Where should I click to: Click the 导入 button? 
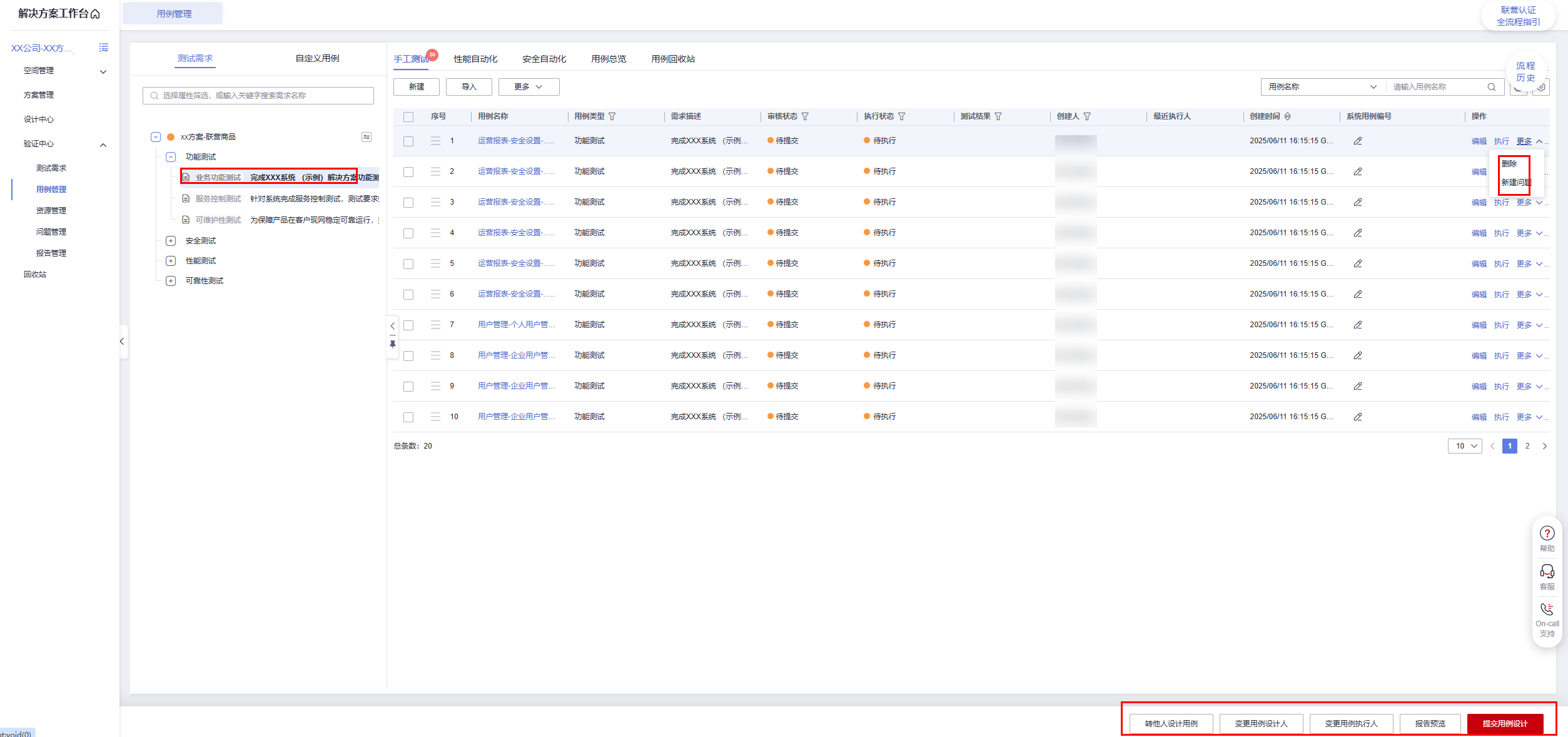[x=469, y=87]
